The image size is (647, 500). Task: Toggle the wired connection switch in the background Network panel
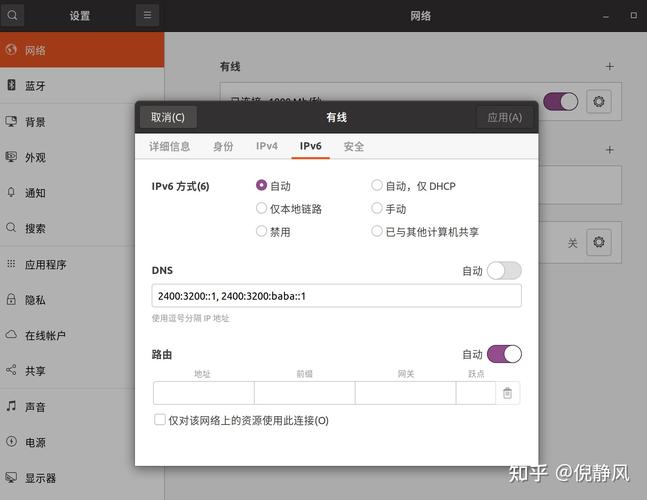coord(561,101)
